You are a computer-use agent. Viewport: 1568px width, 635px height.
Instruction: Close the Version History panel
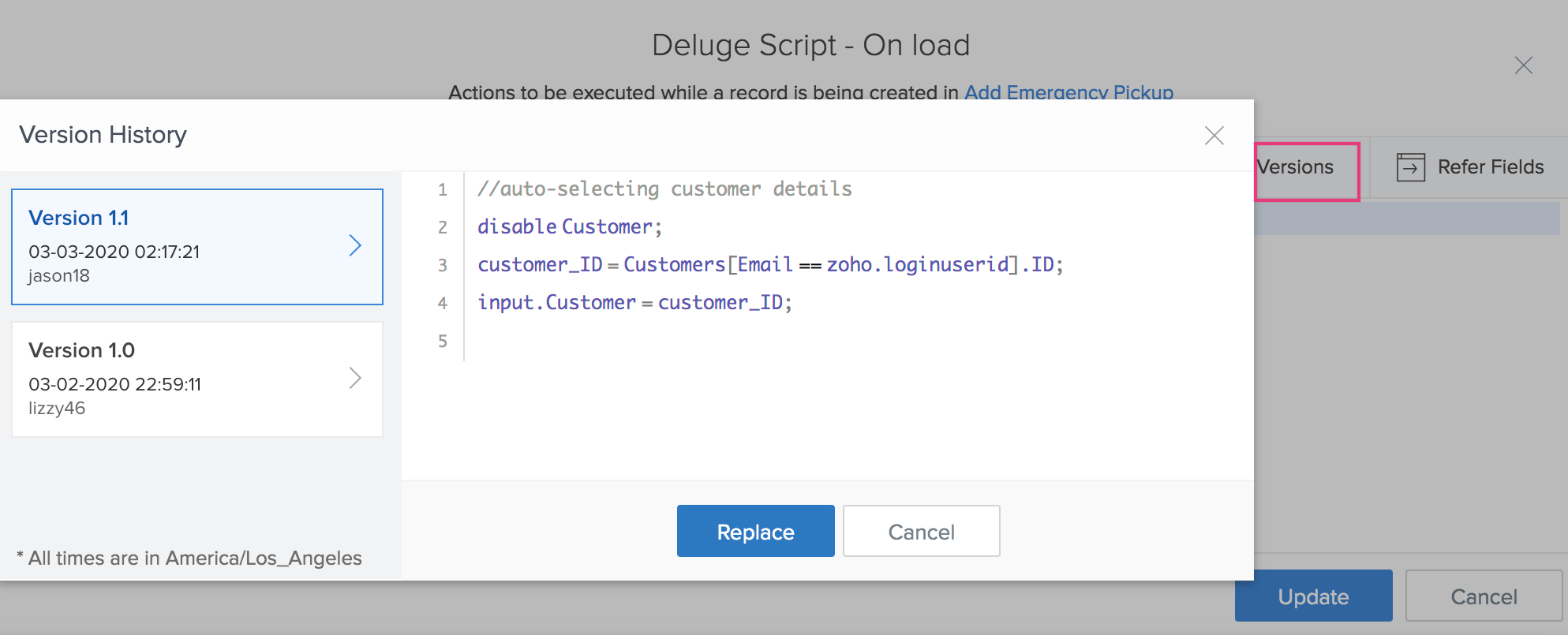tap(1214, 136)
